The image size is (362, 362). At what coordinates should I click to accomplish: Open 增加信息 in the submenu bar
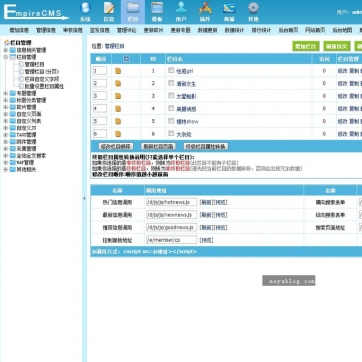[x=19, y=30]
